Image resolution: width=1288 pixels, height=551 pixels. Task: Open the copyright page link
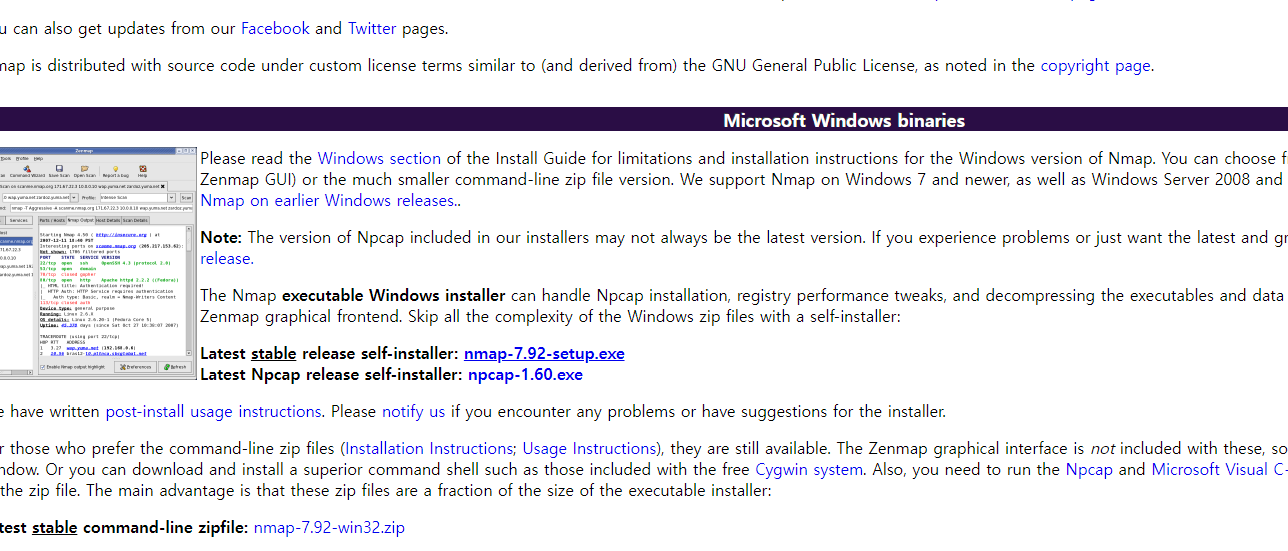pos(1095,66)
